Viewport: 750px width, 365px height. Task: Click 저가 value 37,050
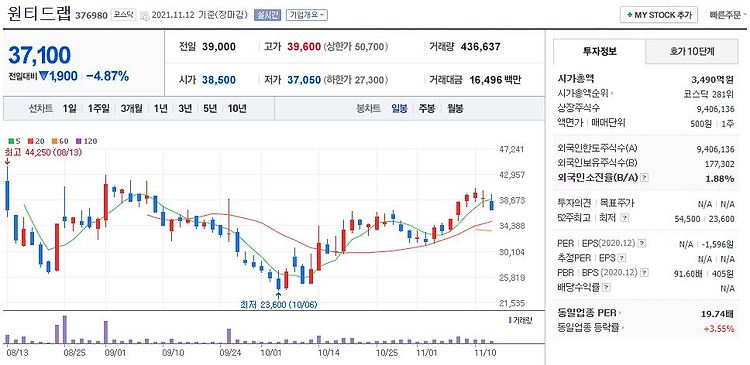pos(304,80)
